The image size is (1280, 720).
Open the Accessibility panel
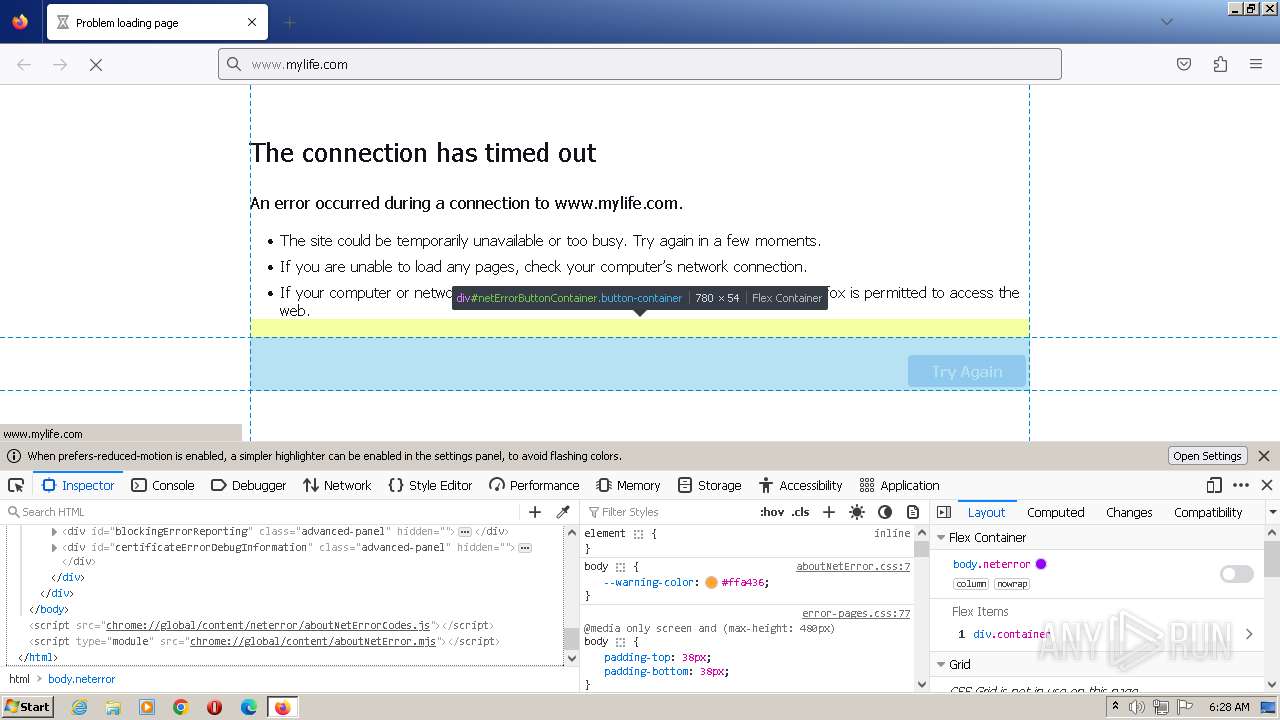coord(800,485)
